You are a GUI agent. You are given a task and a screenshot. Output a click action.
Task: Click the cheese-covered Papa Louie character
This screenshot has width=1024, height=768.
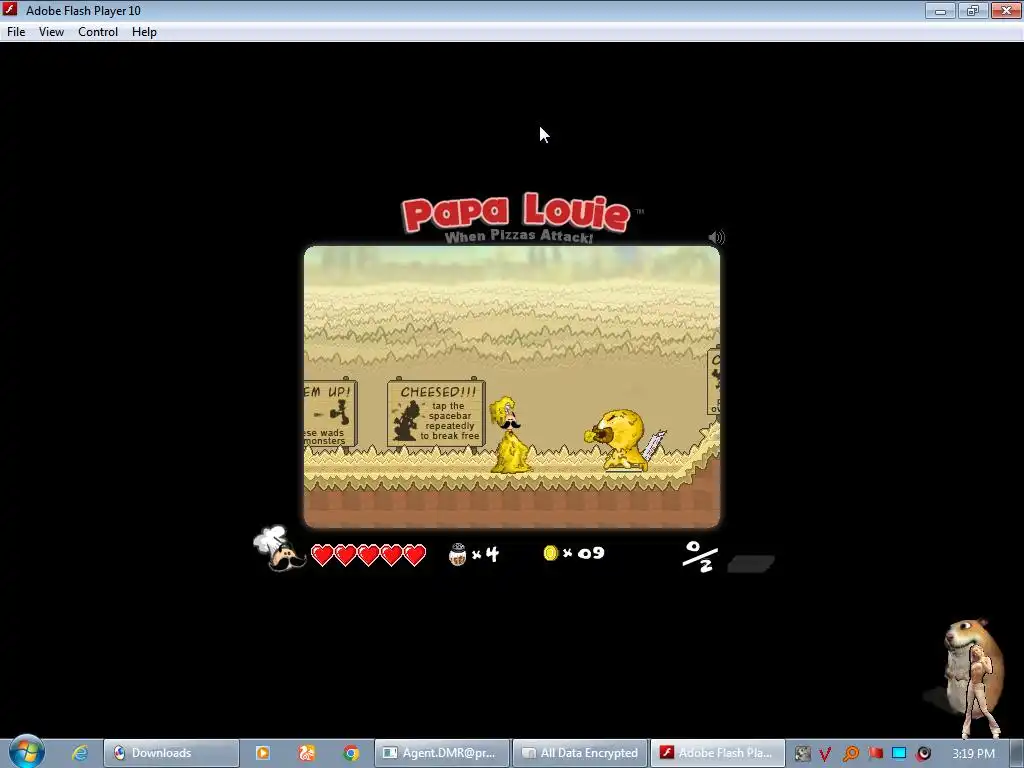pyautogui.click(x=509, y=435)
